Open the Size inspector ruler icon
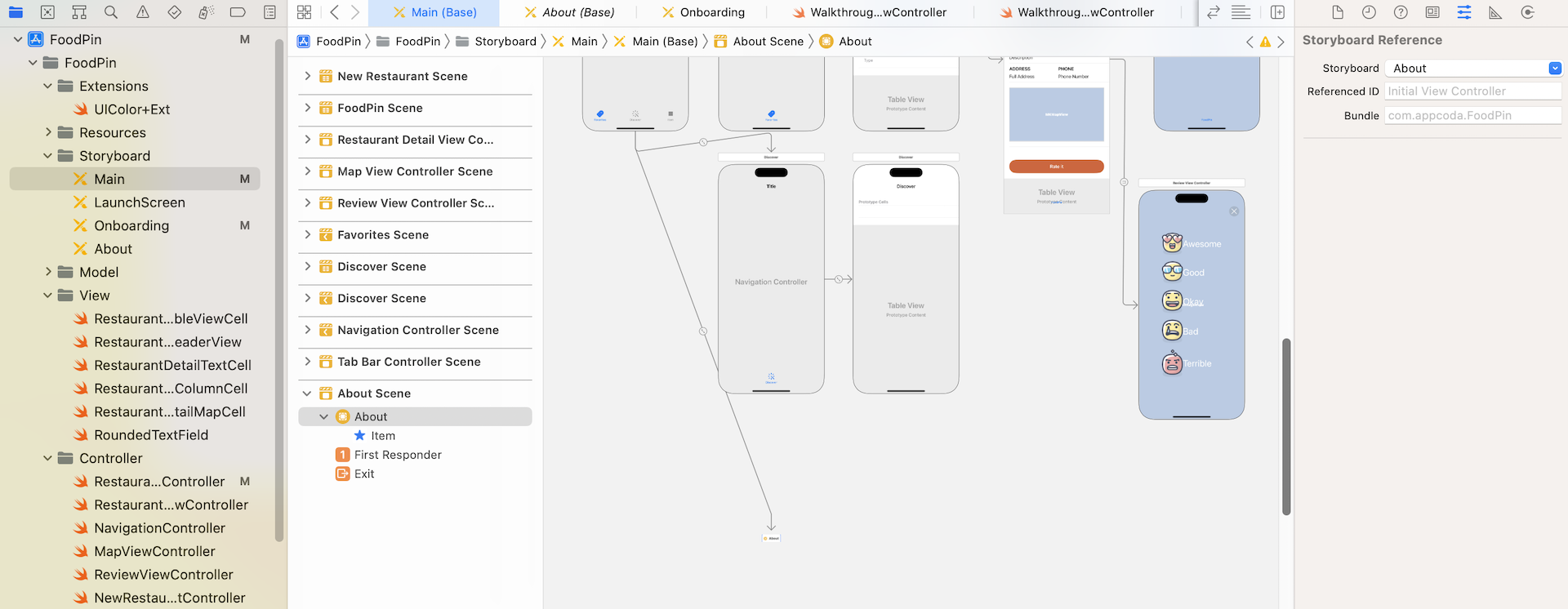The height and width of the screenshot is (609, 1568). [x=1495, y=12]
